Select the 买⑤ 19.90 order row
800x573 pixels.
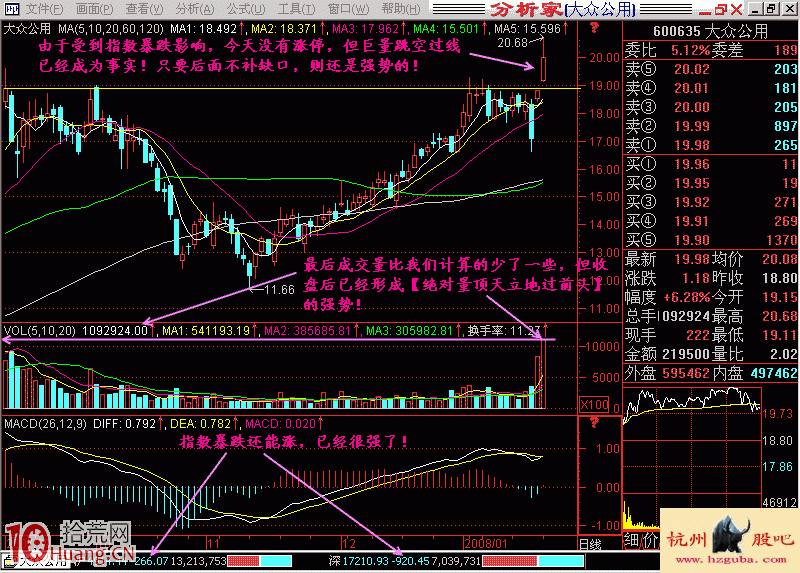point(711,240)
